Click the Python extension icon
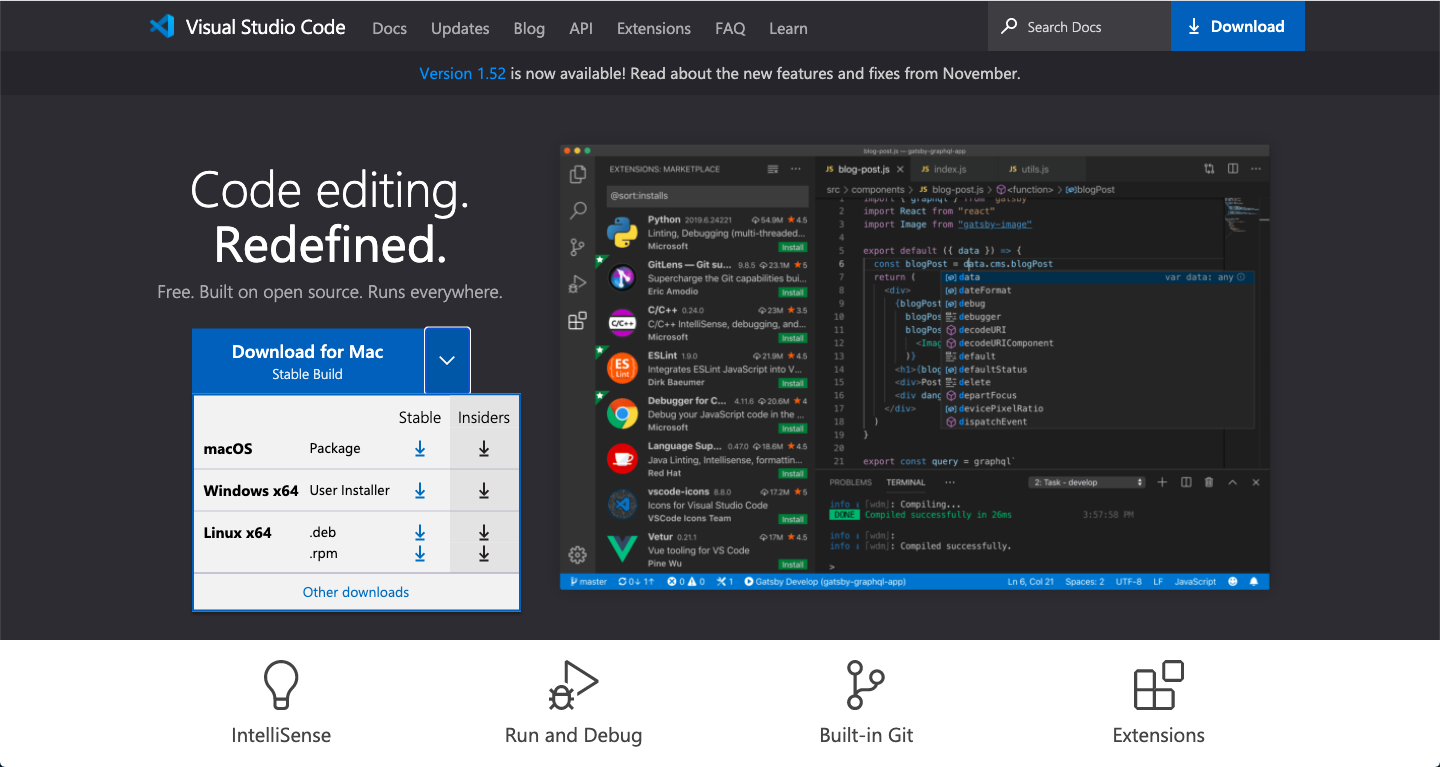The image size is (1440, 767). click(x=622, y=233)
